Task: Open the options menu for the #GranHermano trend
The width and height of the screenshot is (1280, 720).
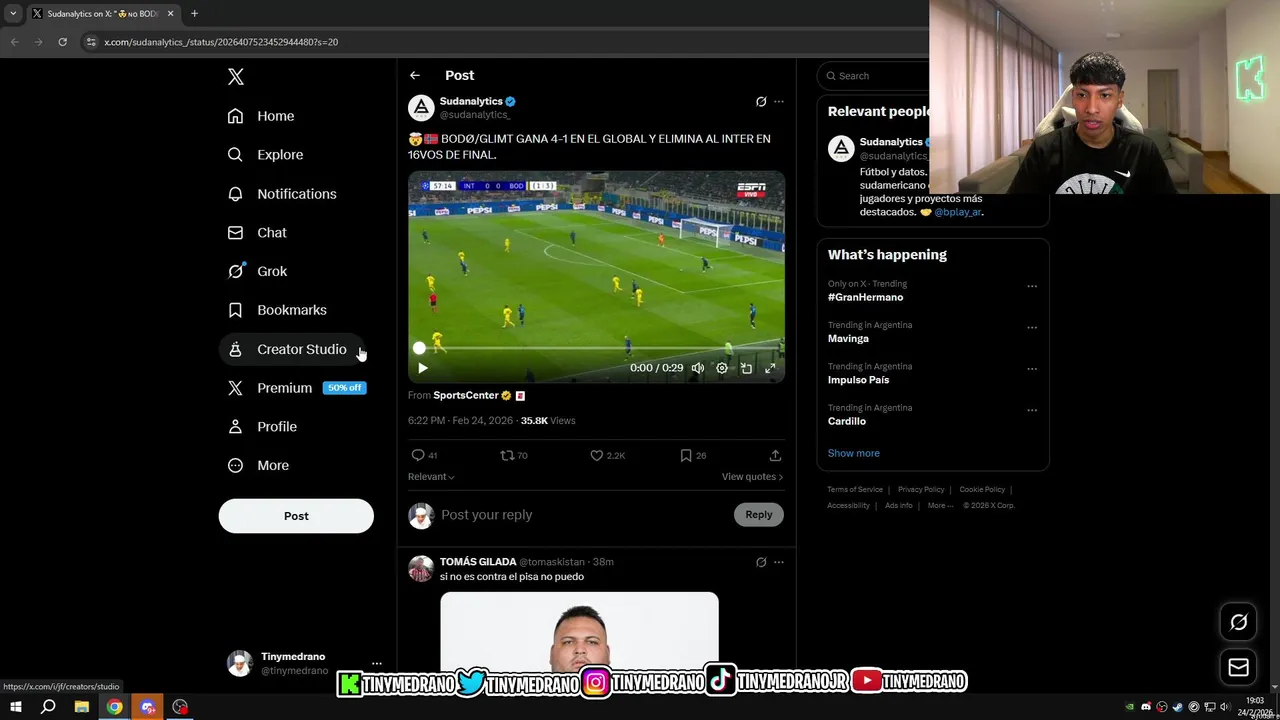Action: click(1032, 286)
